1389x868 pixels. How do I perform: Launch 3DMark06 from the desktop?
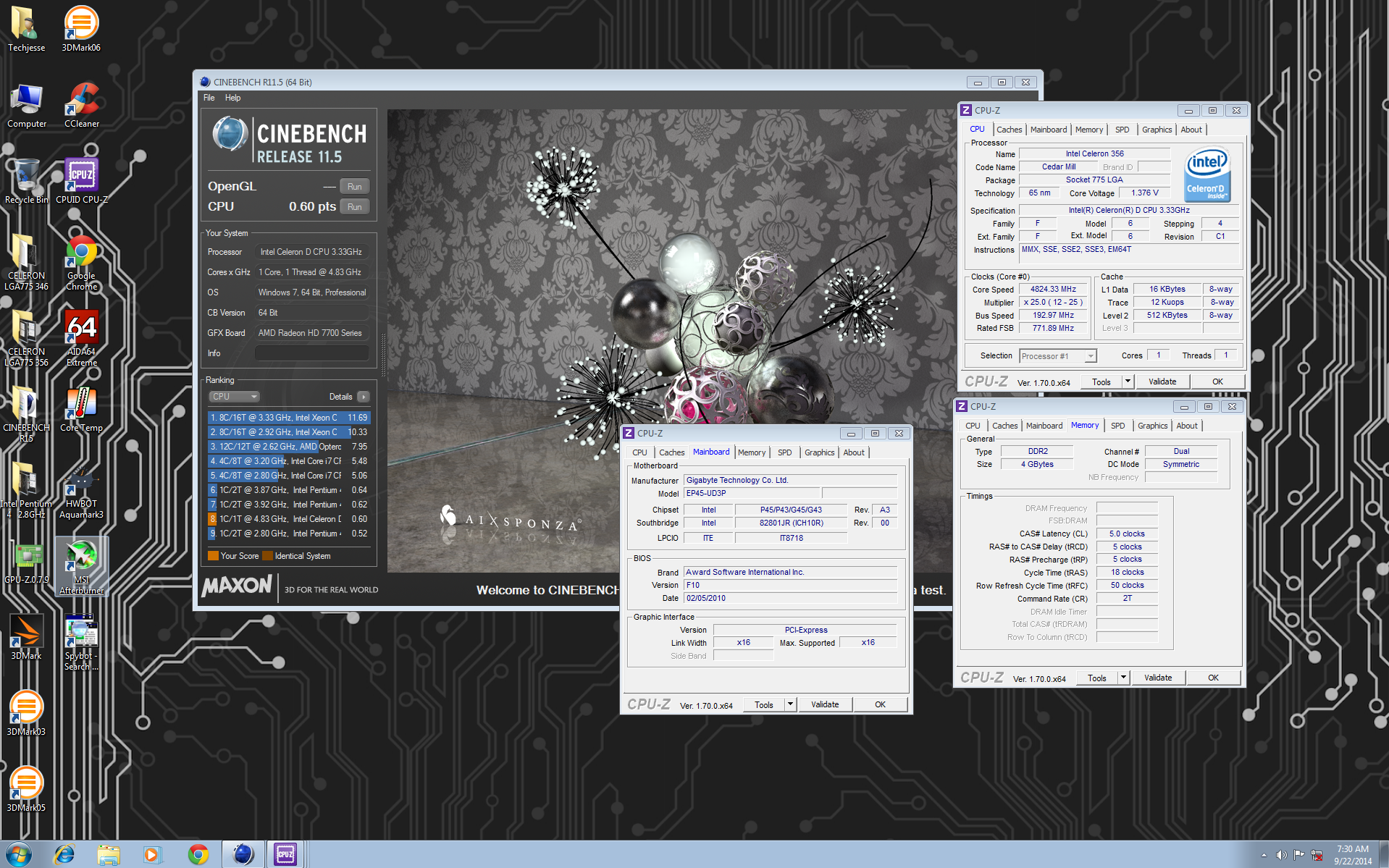[81, 29]
